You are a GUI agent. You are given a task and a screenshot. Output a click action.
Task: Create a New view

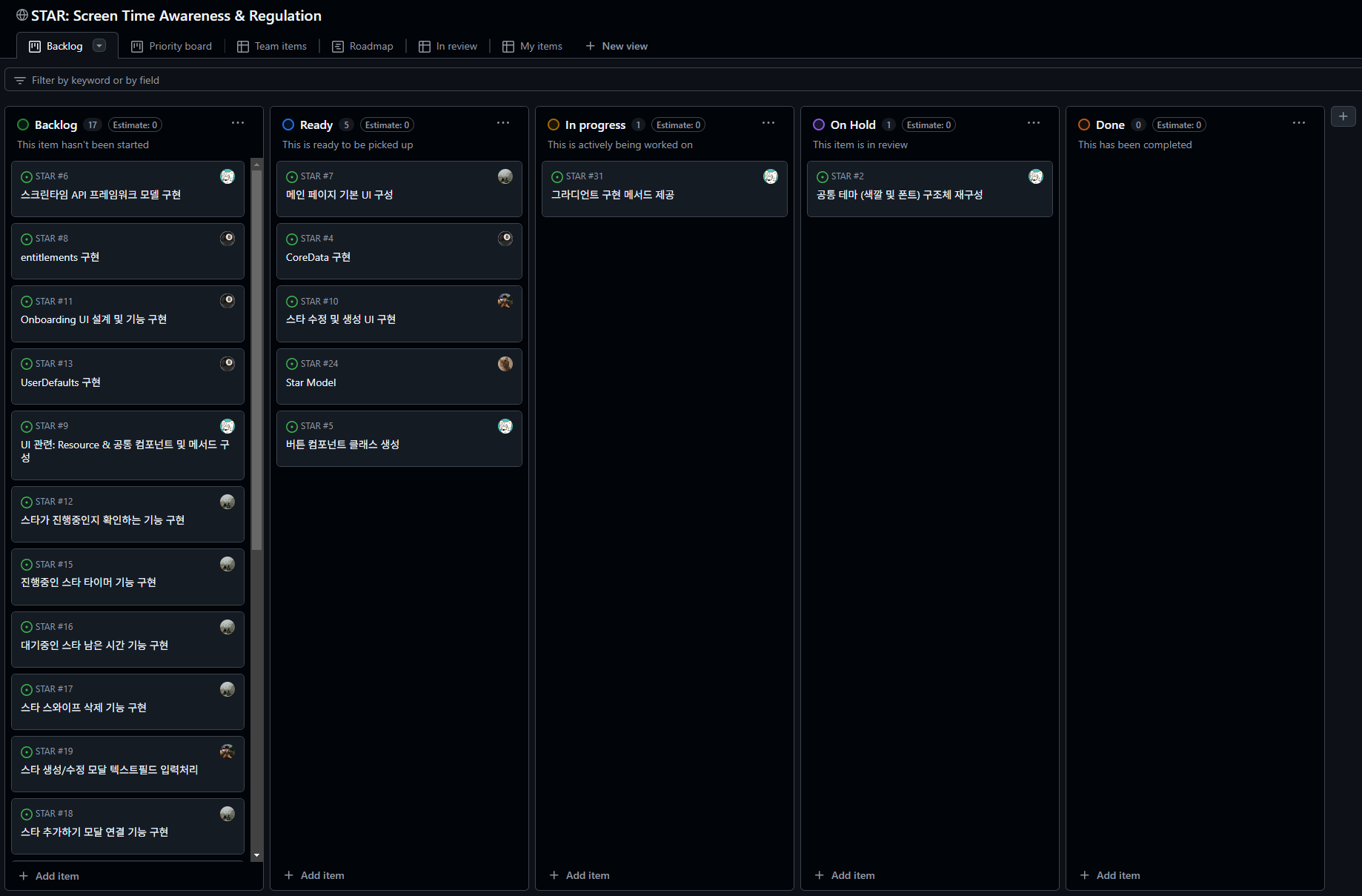pos(617,46)
